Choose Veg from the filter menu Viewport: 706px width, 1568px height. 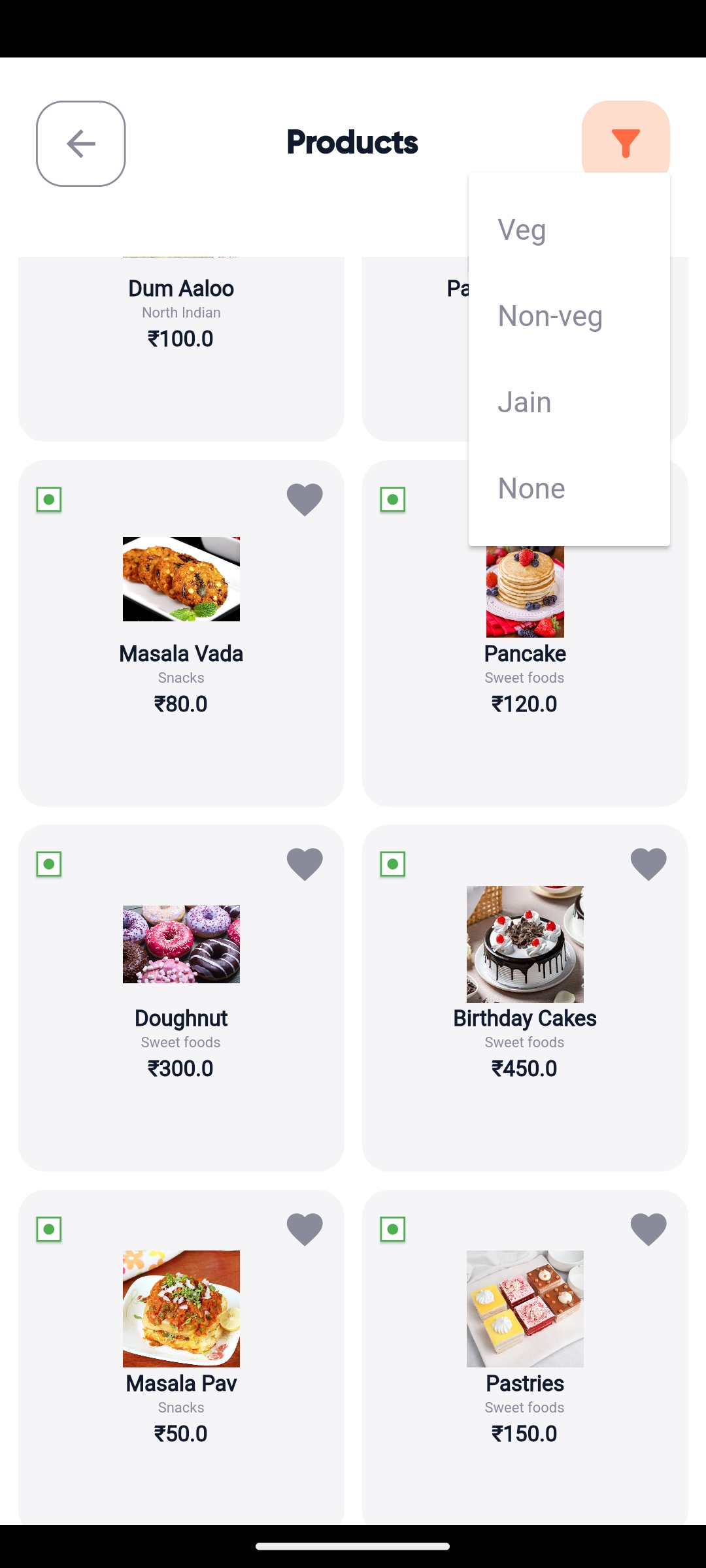(522, 230)
